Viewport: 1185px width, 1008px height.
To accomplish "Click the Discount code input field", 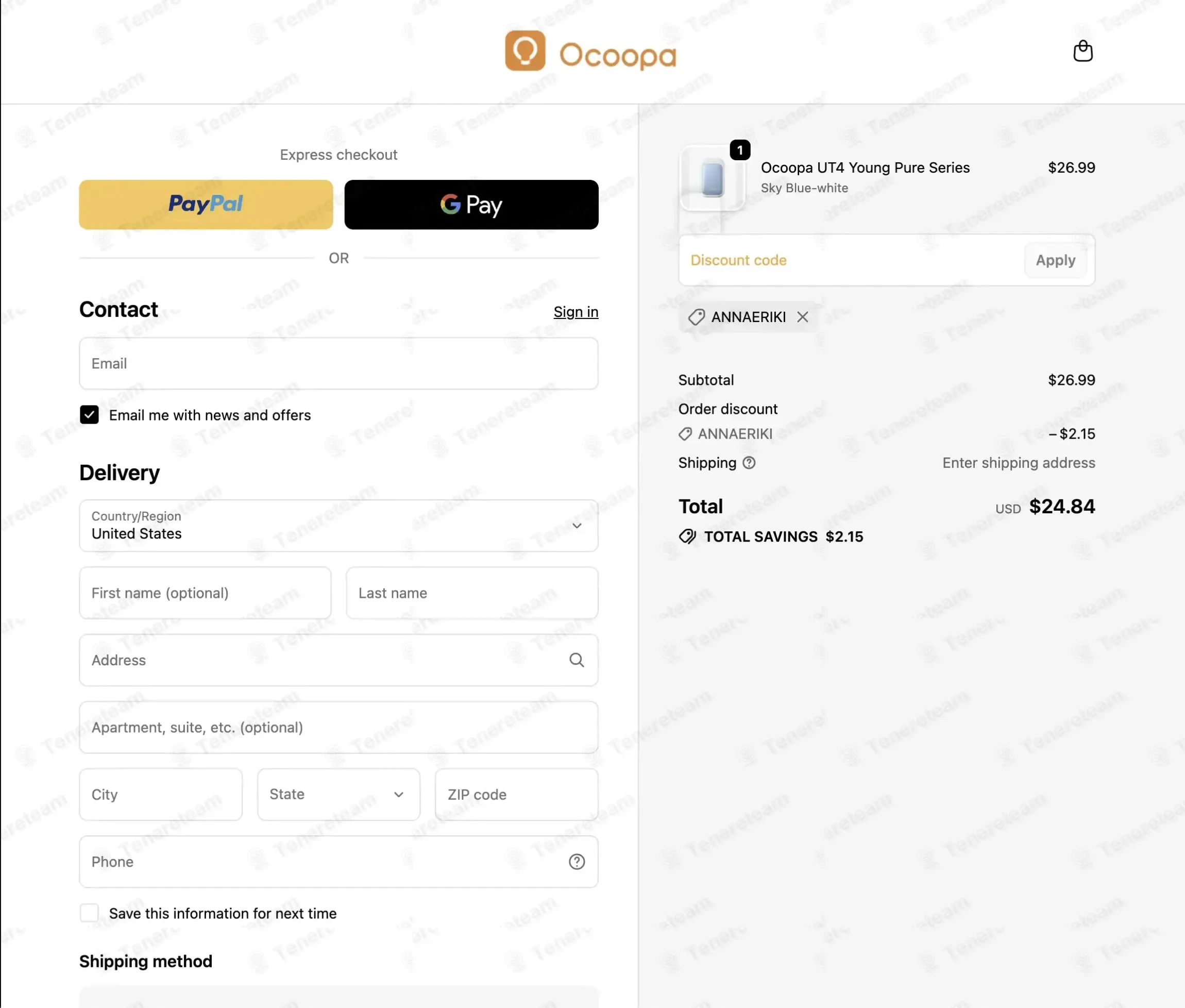I will (851, 261).
